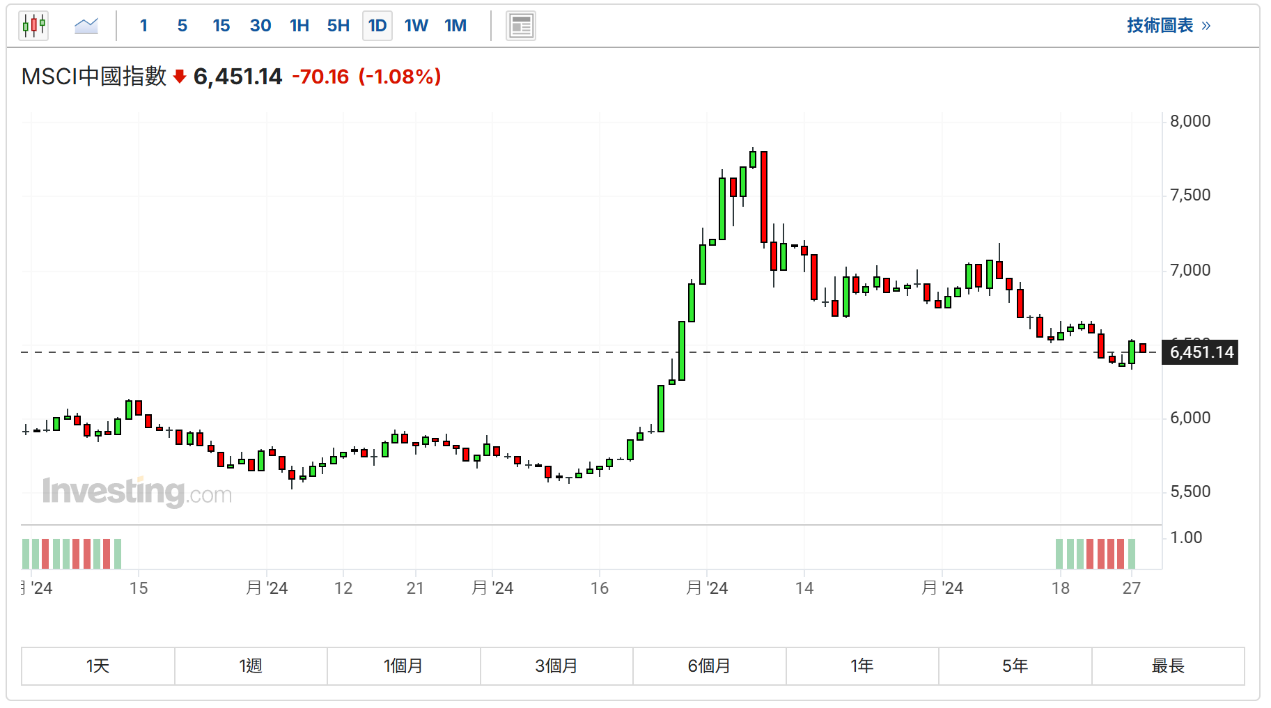Open the news layout icon in toolbar
Viewport: 1271px width, 708px height.
520,25
